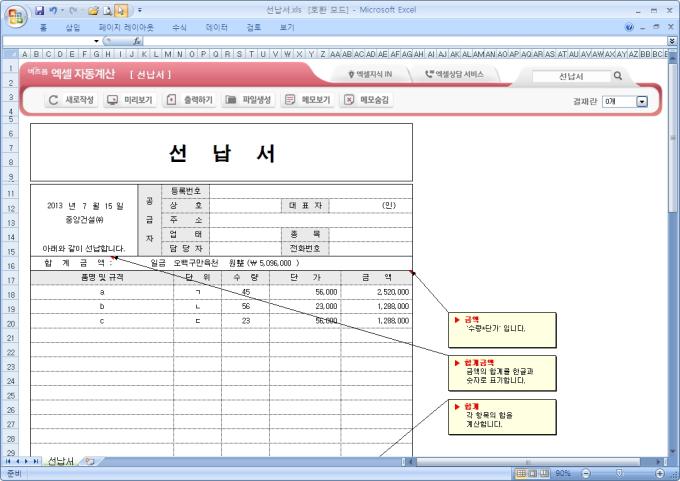Open the 홈 ribbon tab

point(43,28)
